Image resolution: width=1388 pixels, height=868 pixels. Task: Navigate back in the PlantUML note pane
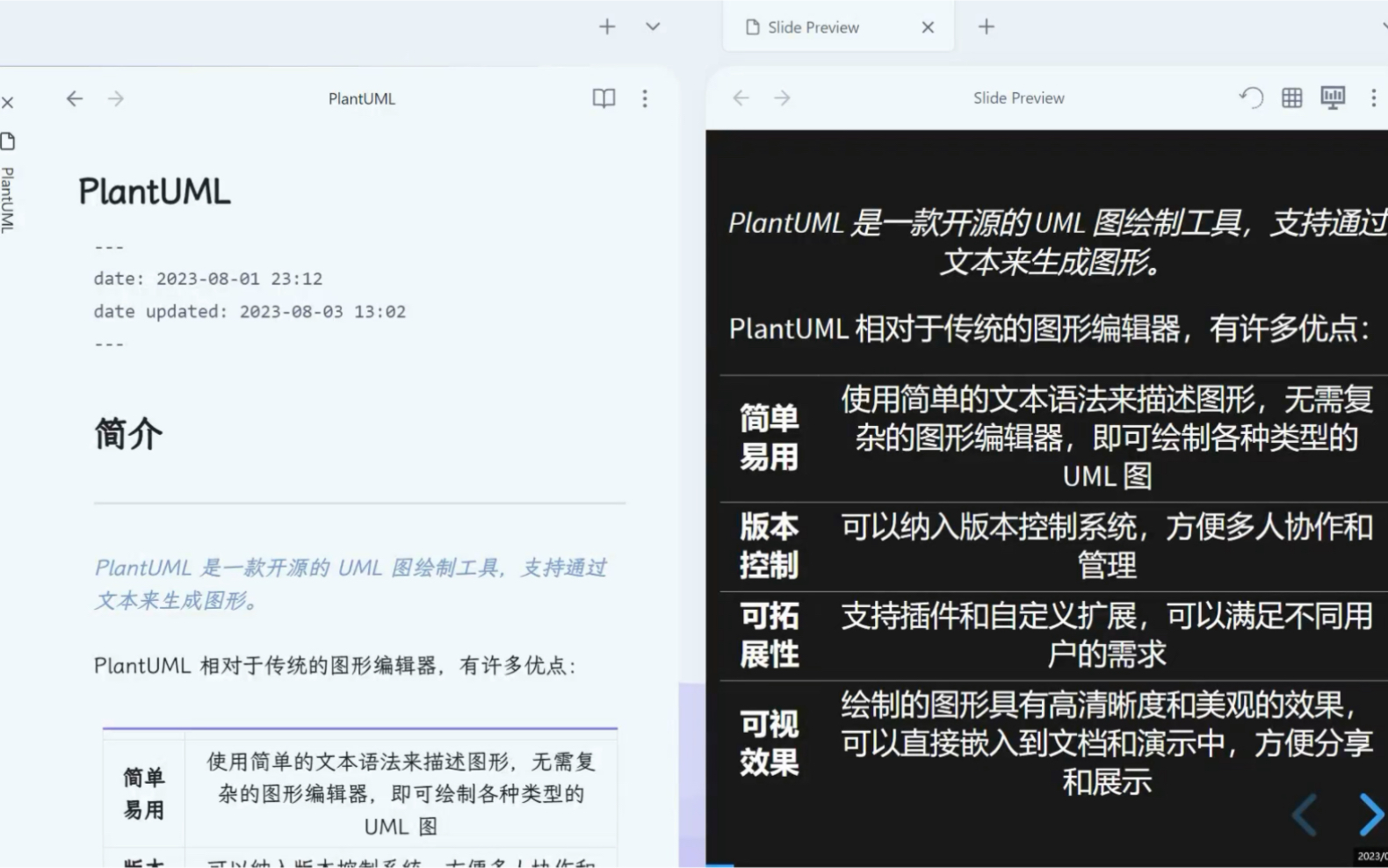pos(75,98)
